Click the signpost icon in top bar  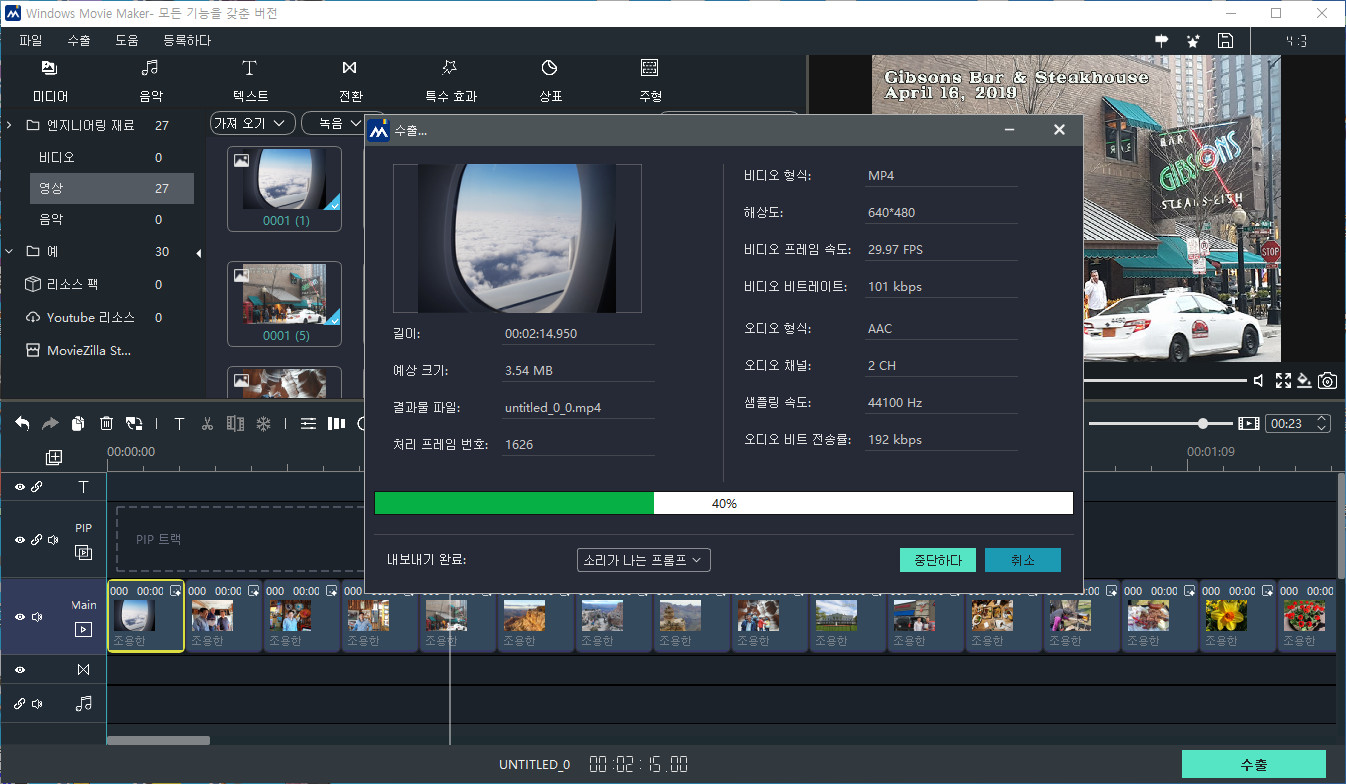(1162, 41)
